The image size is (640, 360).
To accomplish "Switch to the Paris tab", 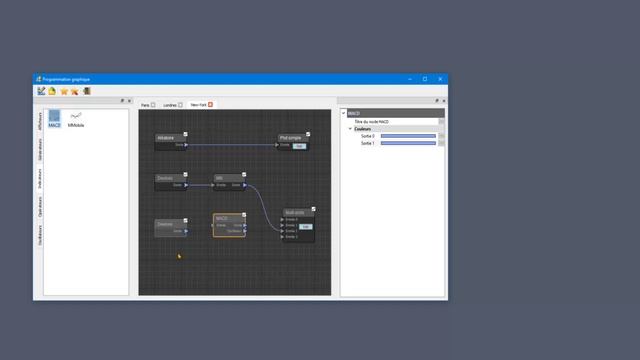I will point(145,105).
